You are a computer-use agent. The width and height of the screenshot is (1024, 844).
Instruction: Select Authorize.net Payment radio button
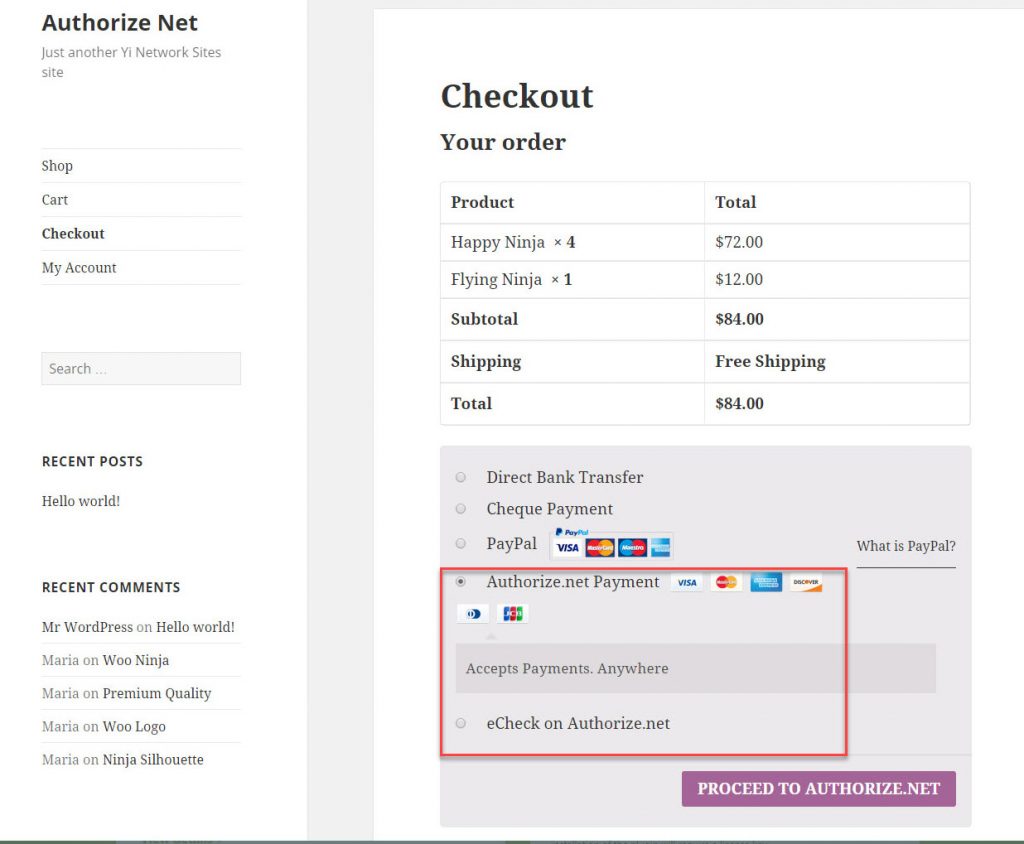[460, 581]
